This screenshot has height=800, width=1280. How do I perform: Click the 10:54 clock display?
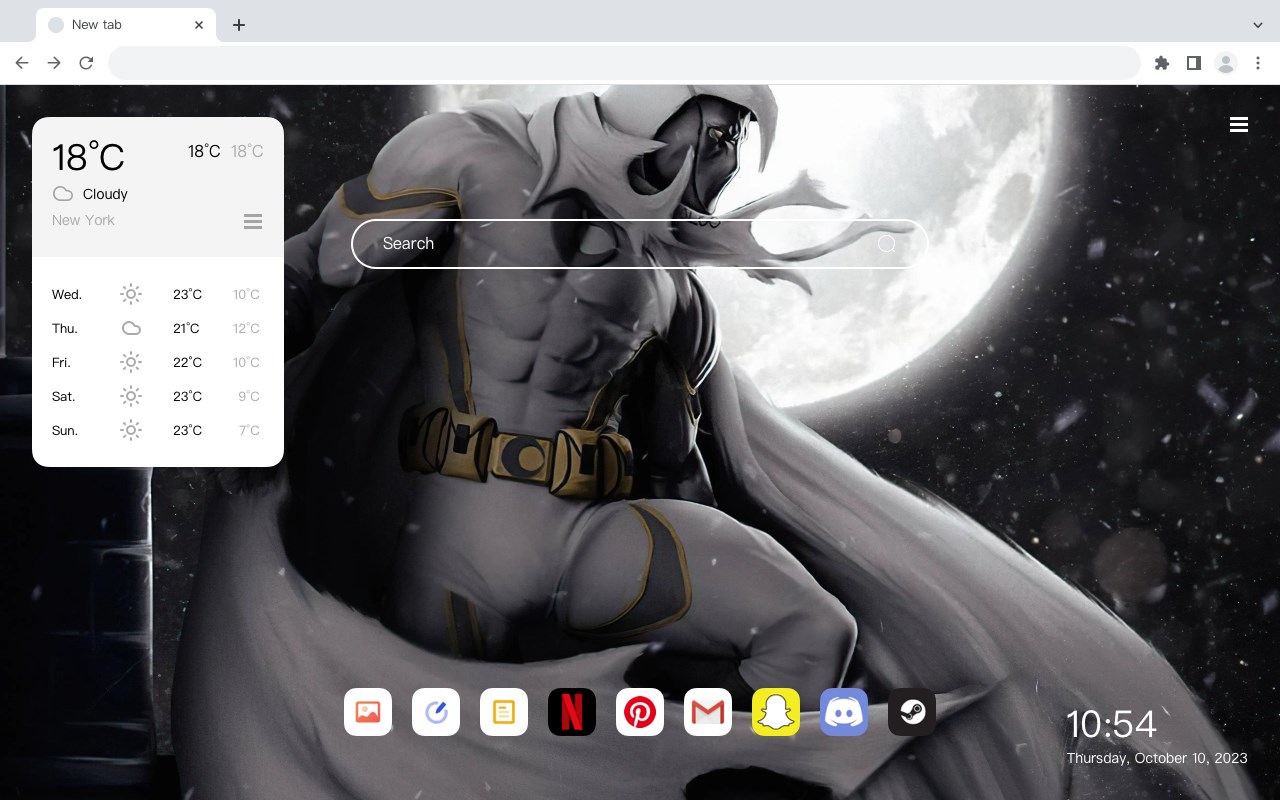pyautogui.click(x=1111, y=724)
